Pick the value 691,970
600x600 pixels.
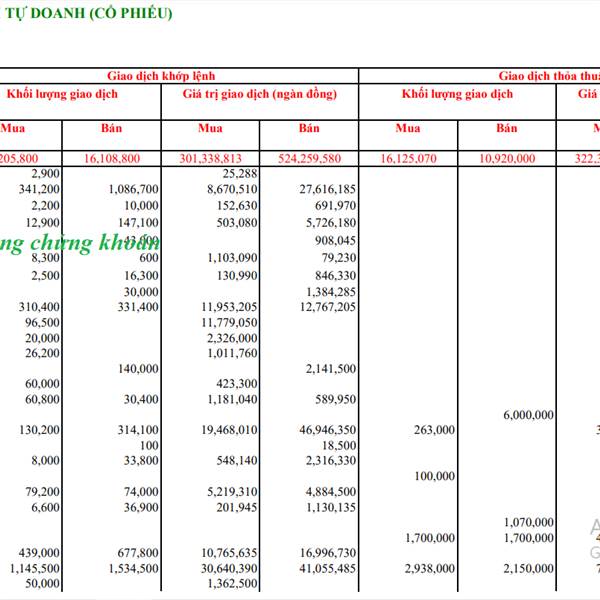coord(336,205)
